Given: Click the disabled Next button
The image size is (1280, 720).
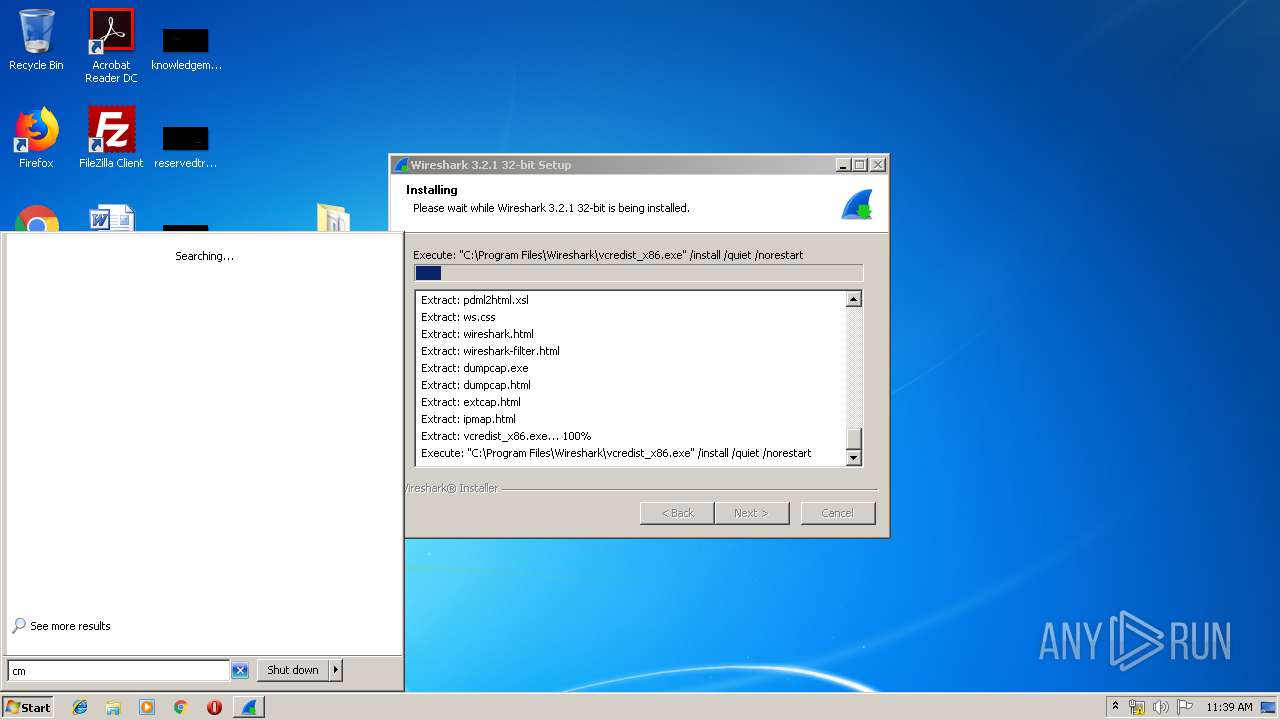Looking at the screenshot, I should (x=751, y=513).
